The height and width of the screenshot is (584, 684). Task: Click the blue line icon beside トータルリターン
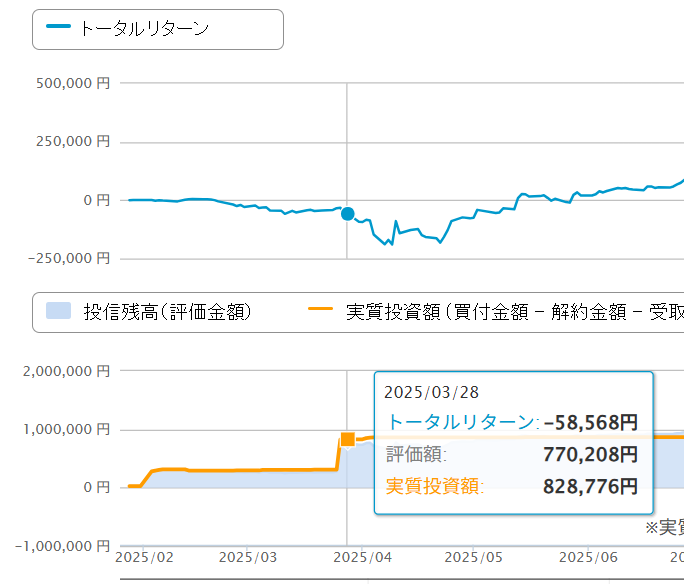point(58,28)
